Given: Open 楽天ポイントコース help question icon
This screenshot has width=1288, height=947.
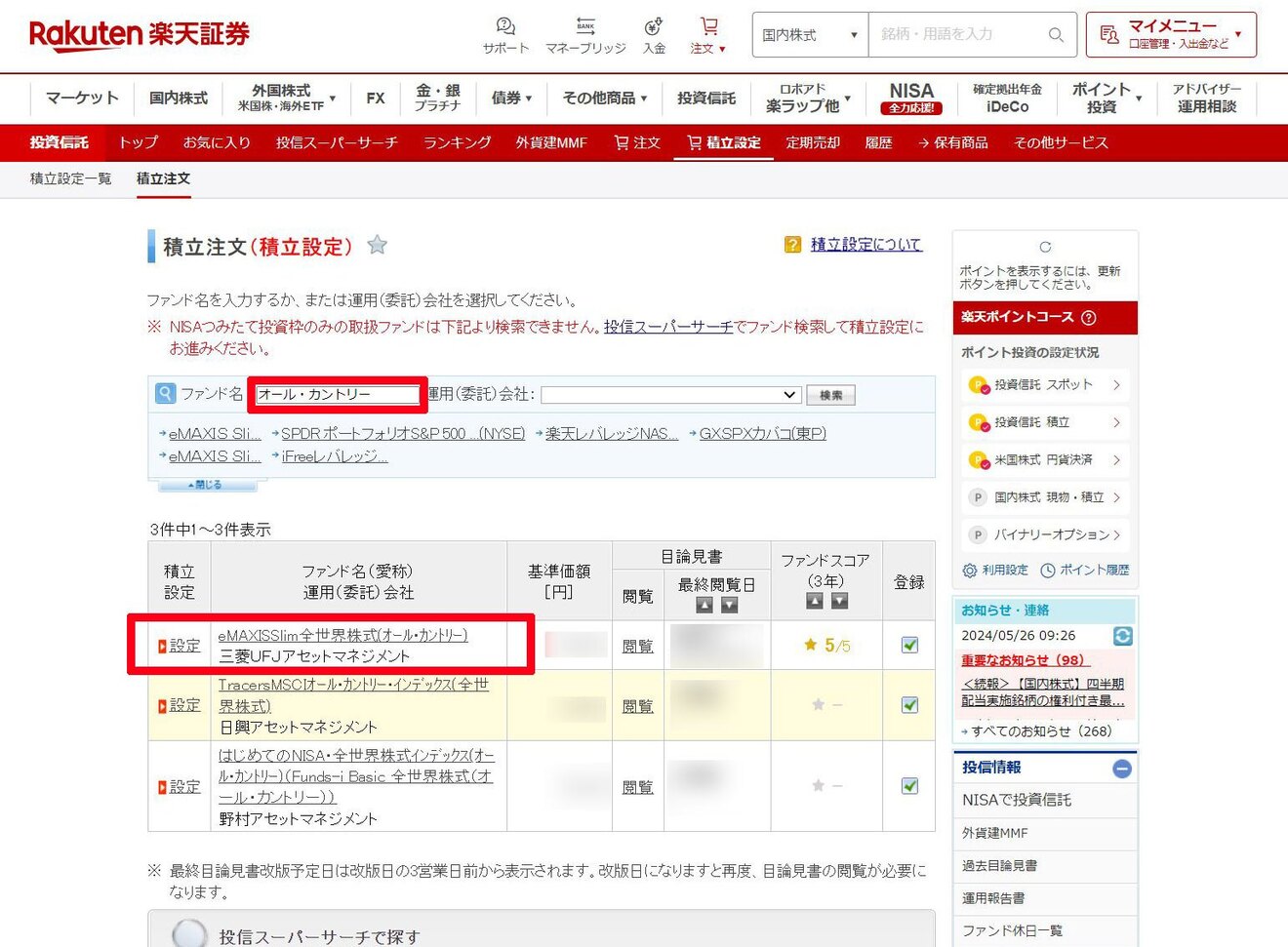Looking at the screenshot, I should [x=1089, y=317].
